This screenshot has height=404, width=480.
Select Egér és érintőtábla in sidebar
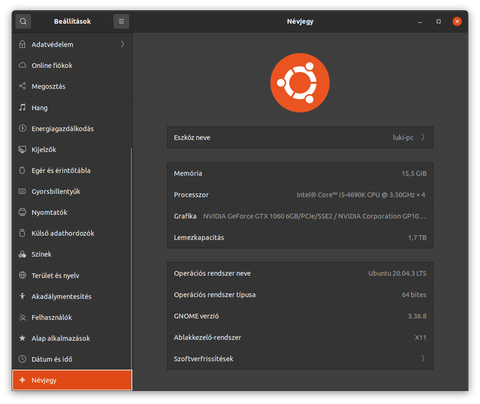72,170
